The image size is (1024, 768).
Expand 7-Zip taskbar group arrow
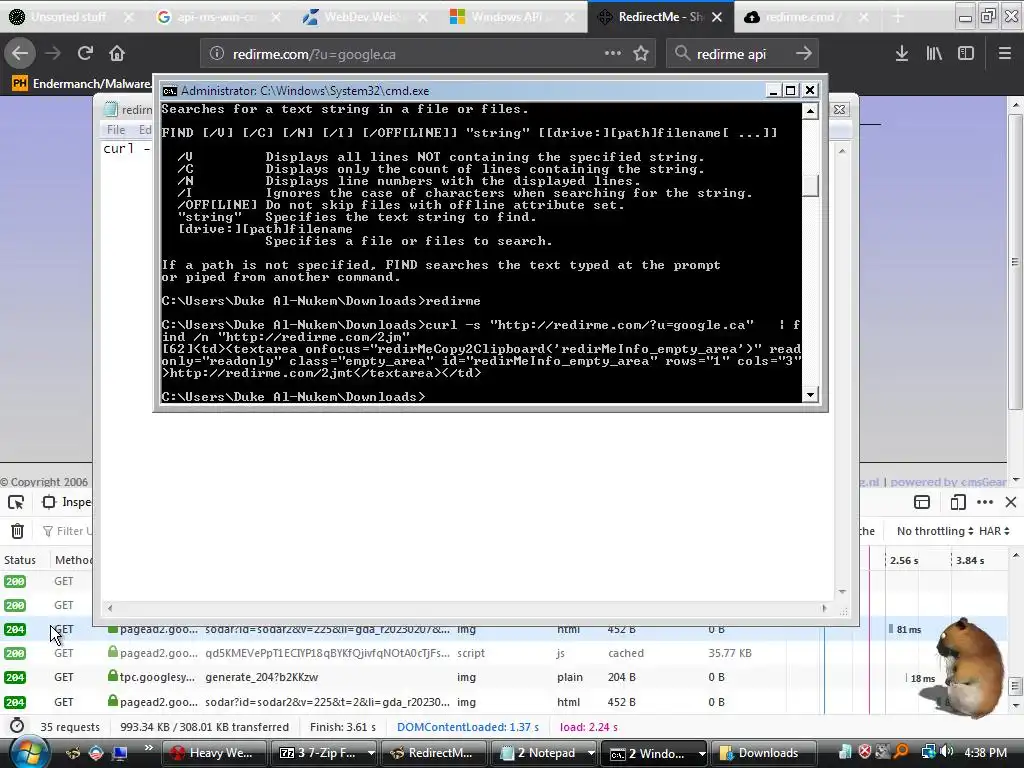tap(371, 753)
